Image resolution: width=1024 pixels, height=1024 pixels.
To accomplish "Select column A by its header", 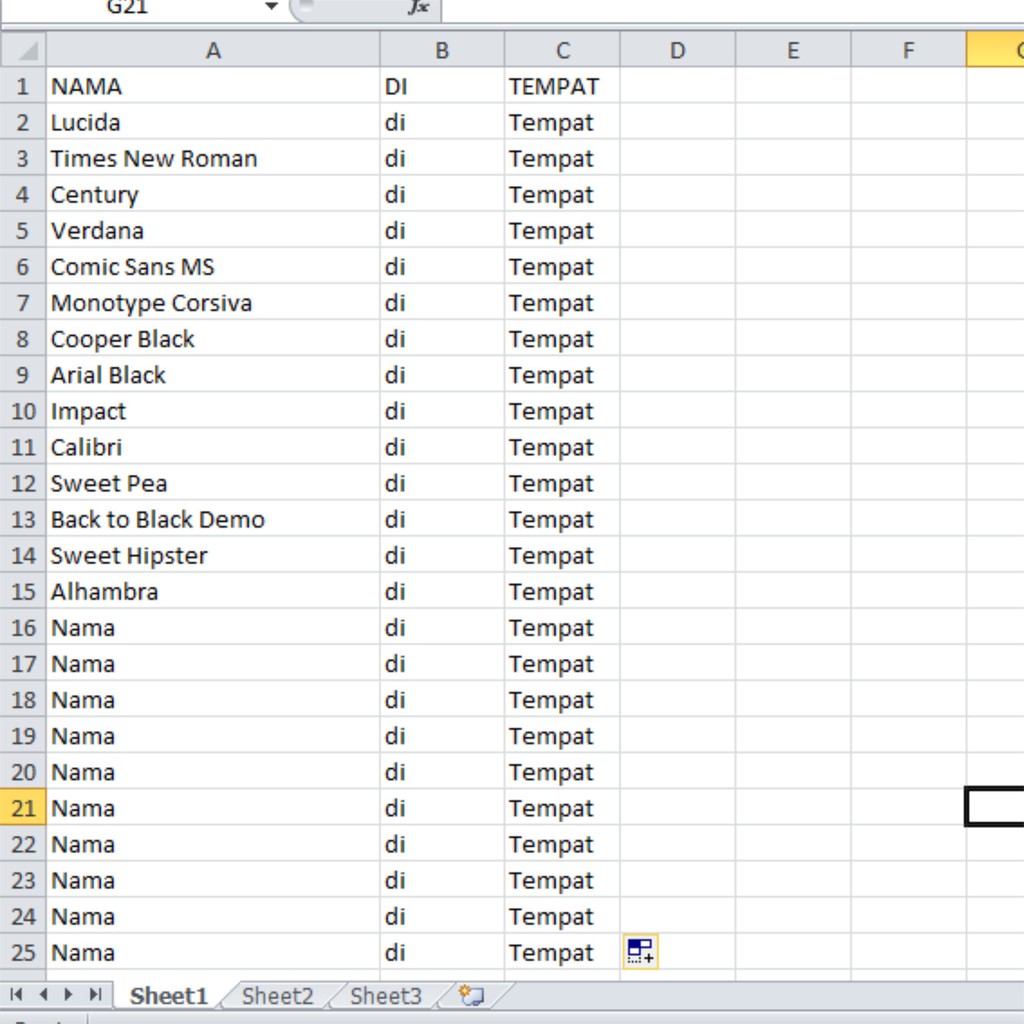I will (212, 50).
